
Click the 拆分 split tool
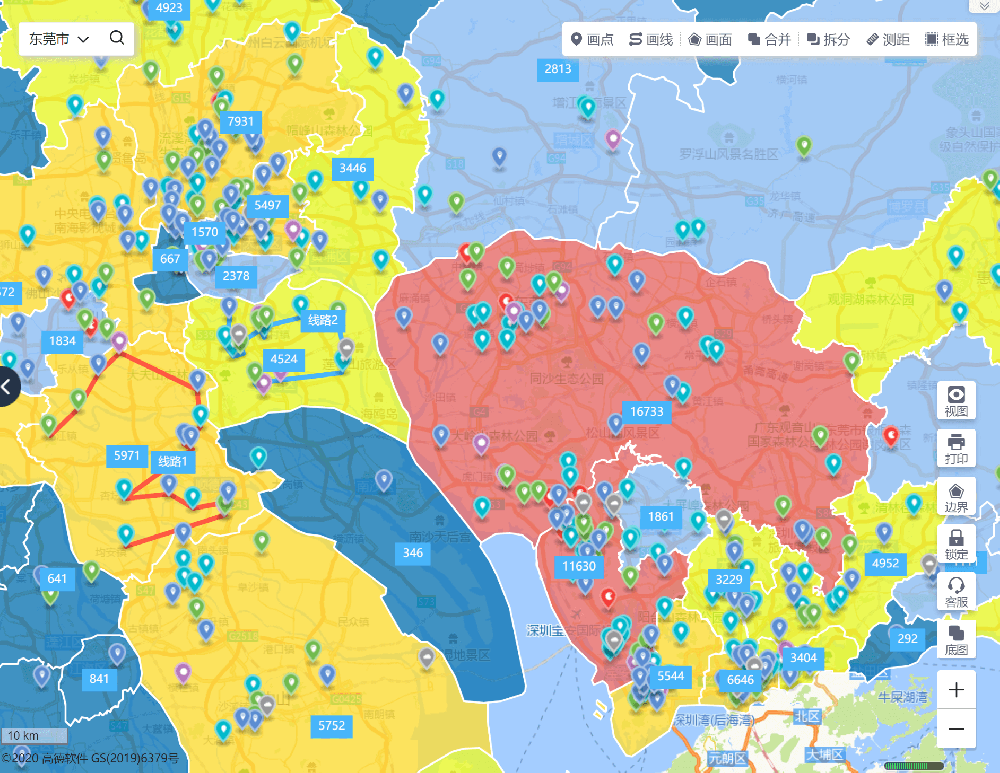(828, 40)
